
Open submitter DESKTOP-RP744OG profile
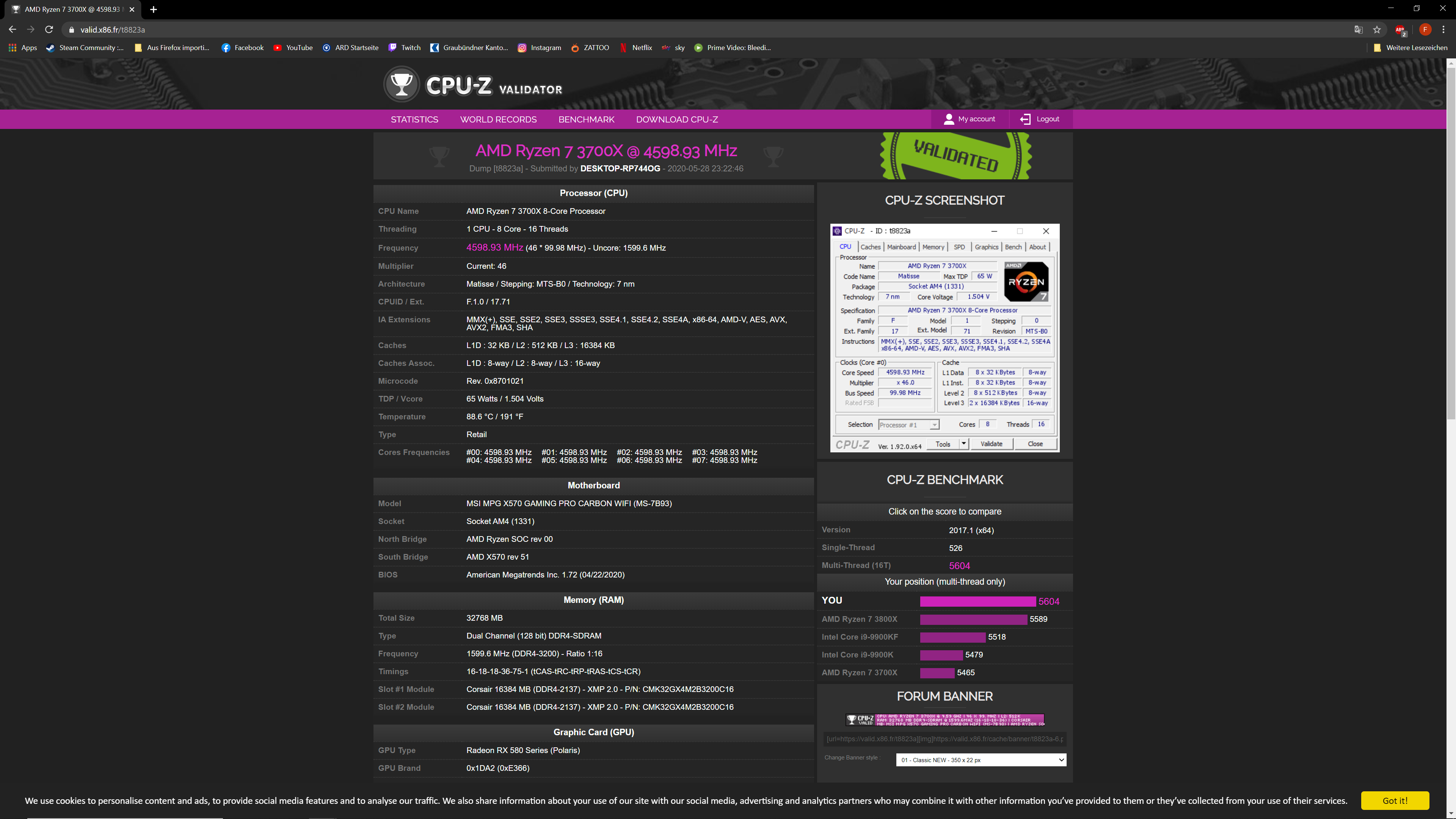point(620,168)
